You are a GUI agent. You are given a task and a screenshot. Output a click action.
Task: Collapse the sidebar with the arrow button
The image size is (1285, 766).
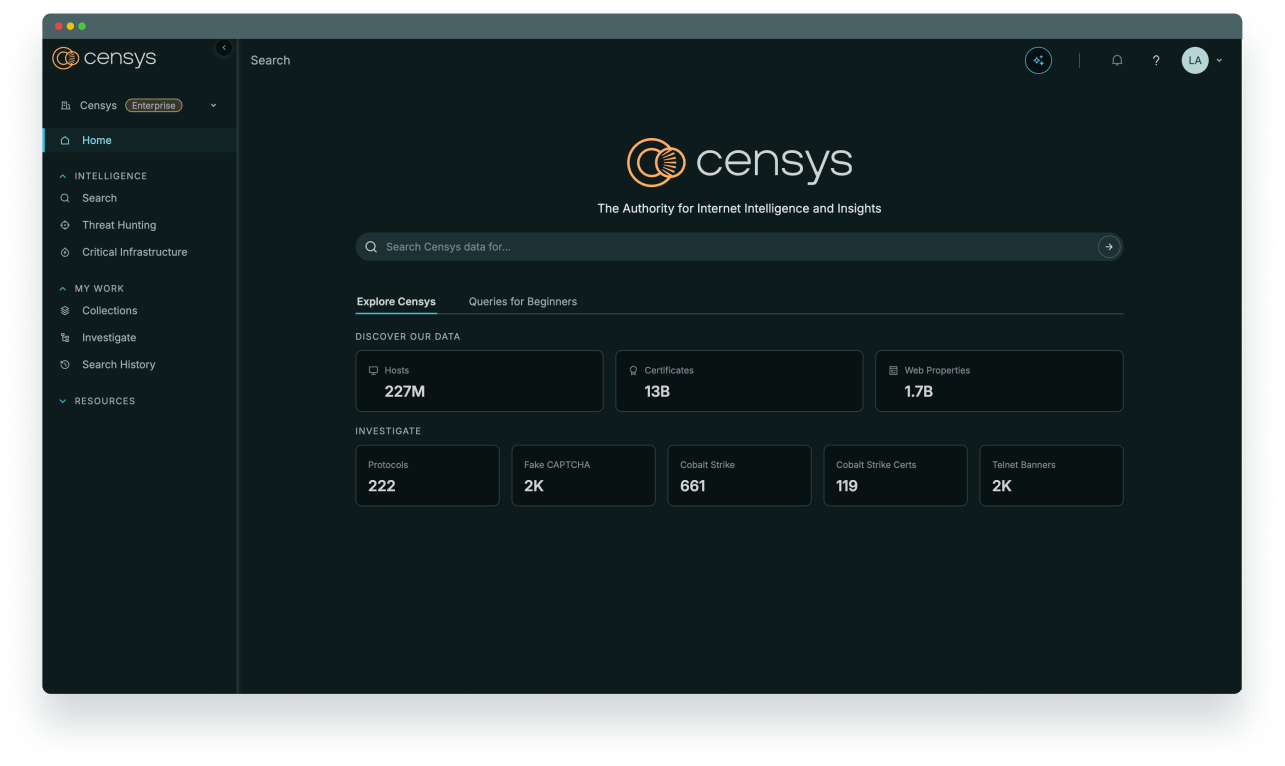224,48
